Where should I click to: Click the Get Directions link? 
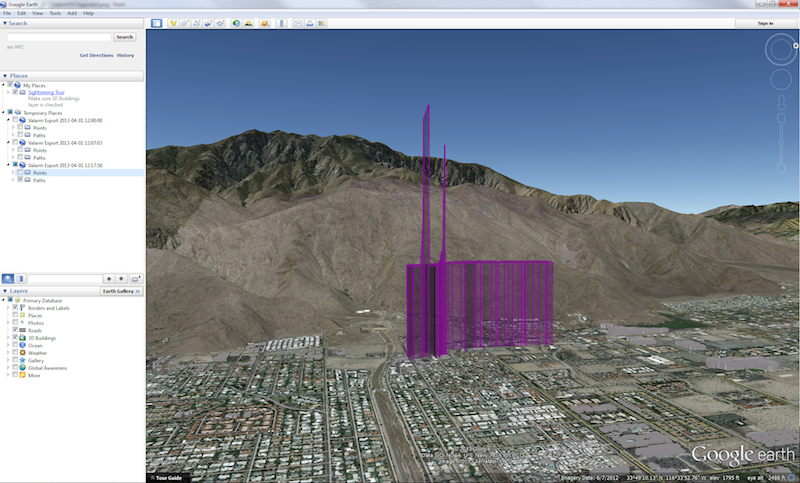[96, 55]
